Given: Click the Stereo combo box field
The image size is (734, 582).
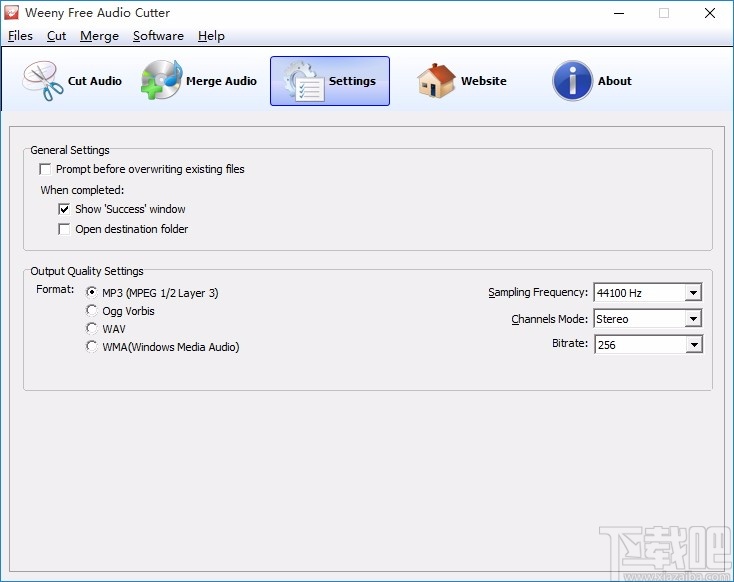Looking at the screenshot, I should 648,319.
